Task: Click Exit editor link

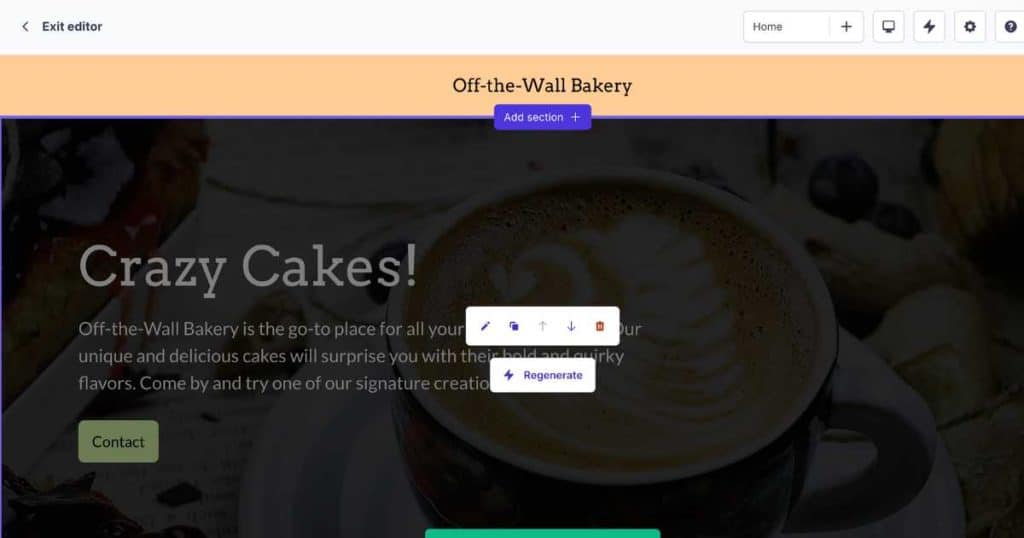Action: coord(72,27)
